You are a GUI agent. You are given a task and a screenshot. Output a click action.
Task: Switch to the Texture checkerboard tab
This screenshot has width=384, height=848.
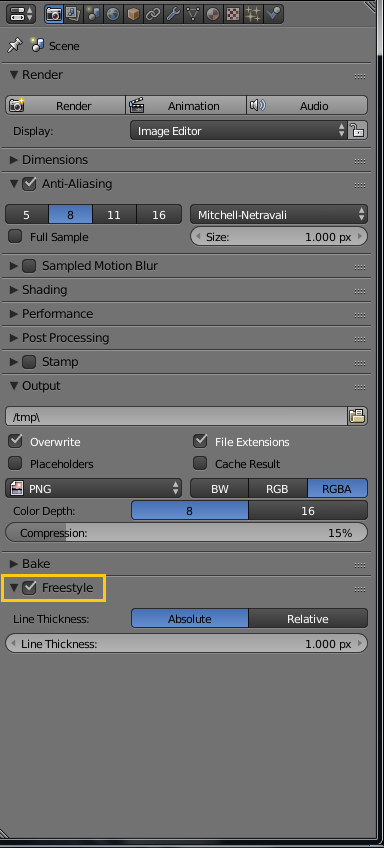tap(233, 14)
